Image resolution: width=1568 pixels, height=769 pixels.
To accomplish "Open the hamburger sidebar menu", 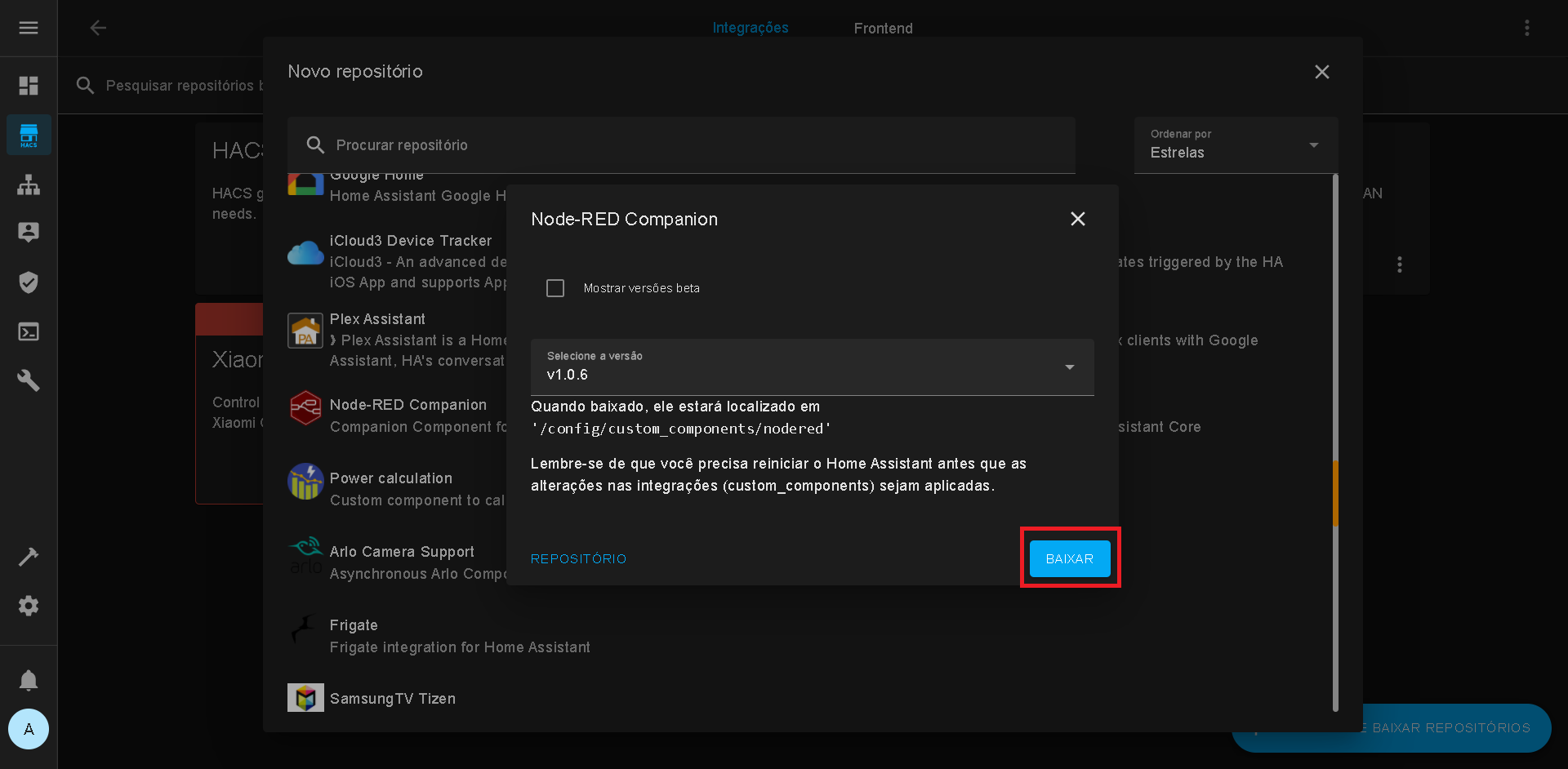I will pyautogui.click(x=29, y=28).
